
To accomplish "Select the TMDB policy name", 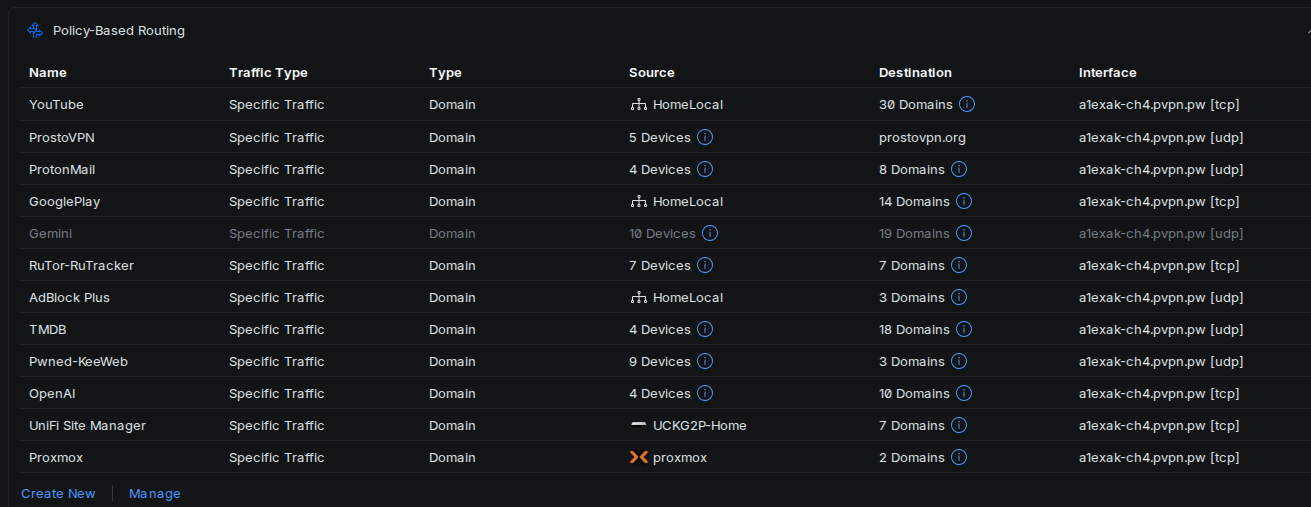I will pyautogui.click(x=47, y=329).
